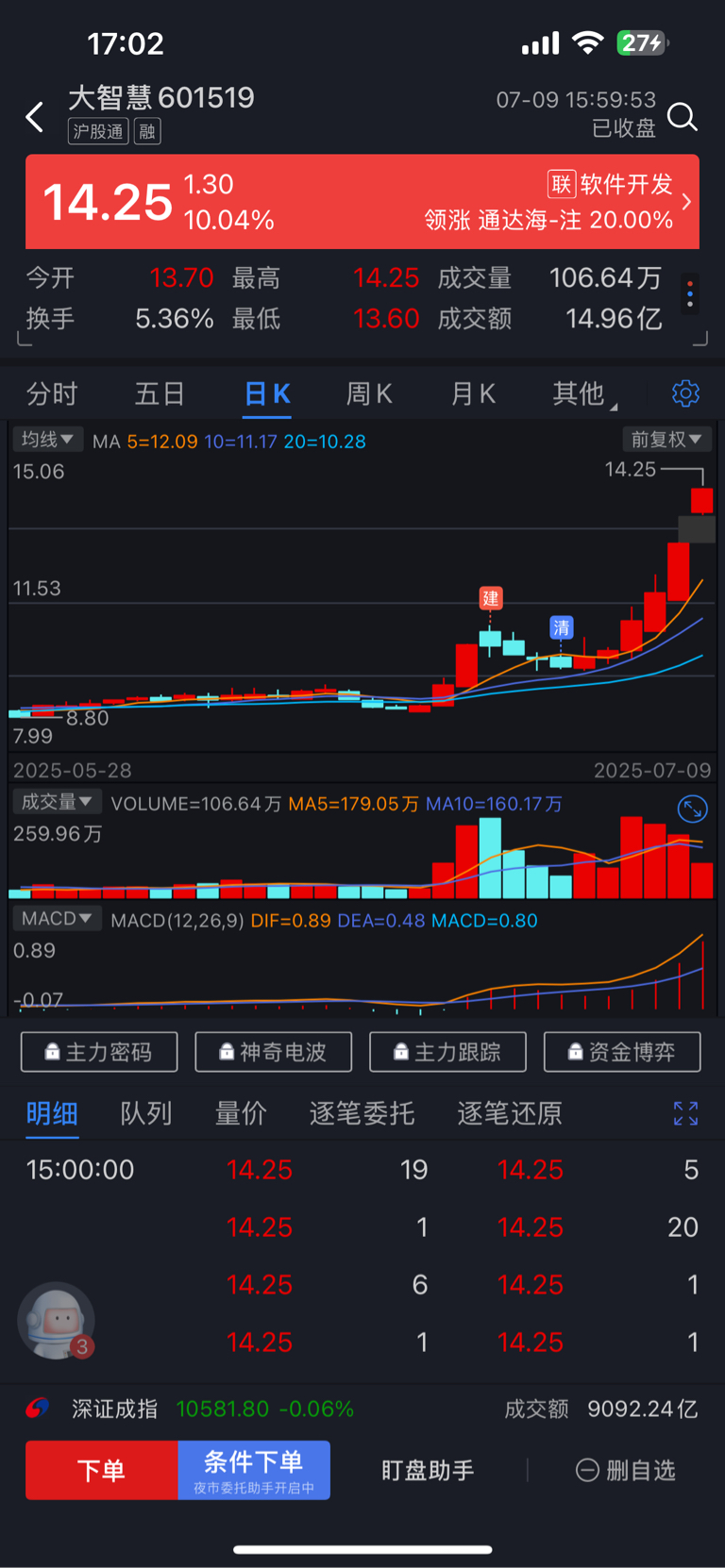
Task: Tap the 最低 13.60 value
Action: 386,319
